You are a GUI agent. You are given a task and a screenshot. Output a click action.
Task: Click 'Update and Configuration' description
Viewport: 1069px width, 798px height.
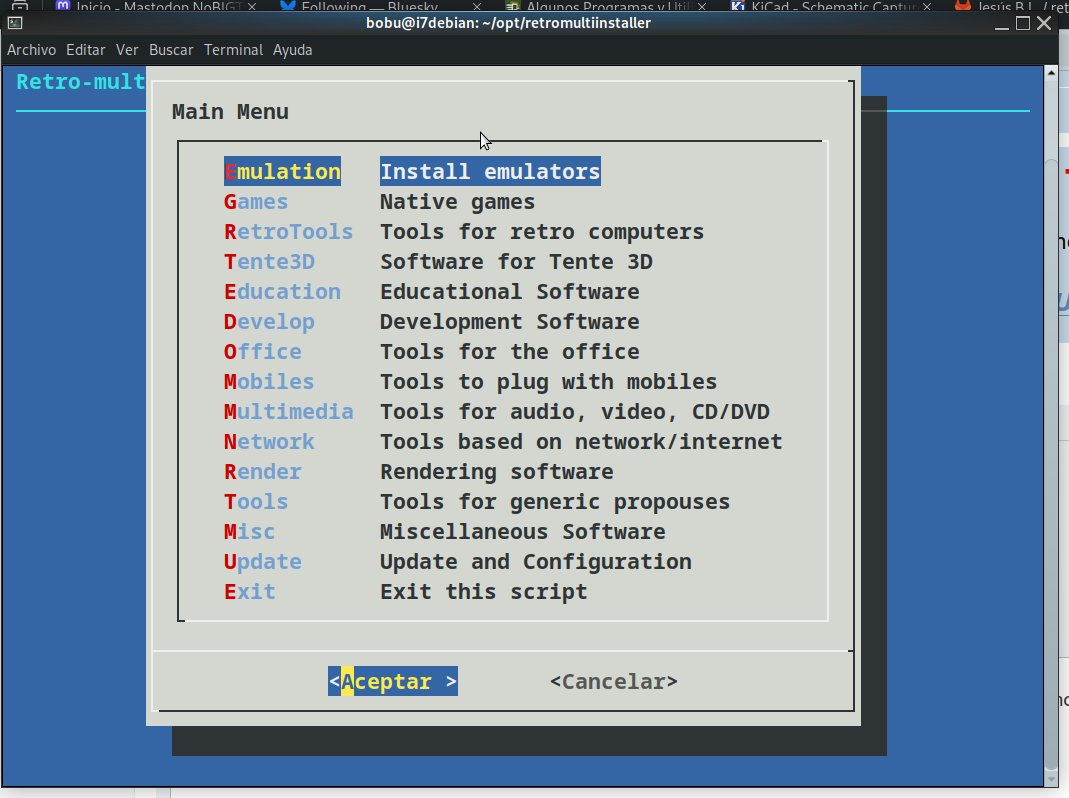click(536, 562)
